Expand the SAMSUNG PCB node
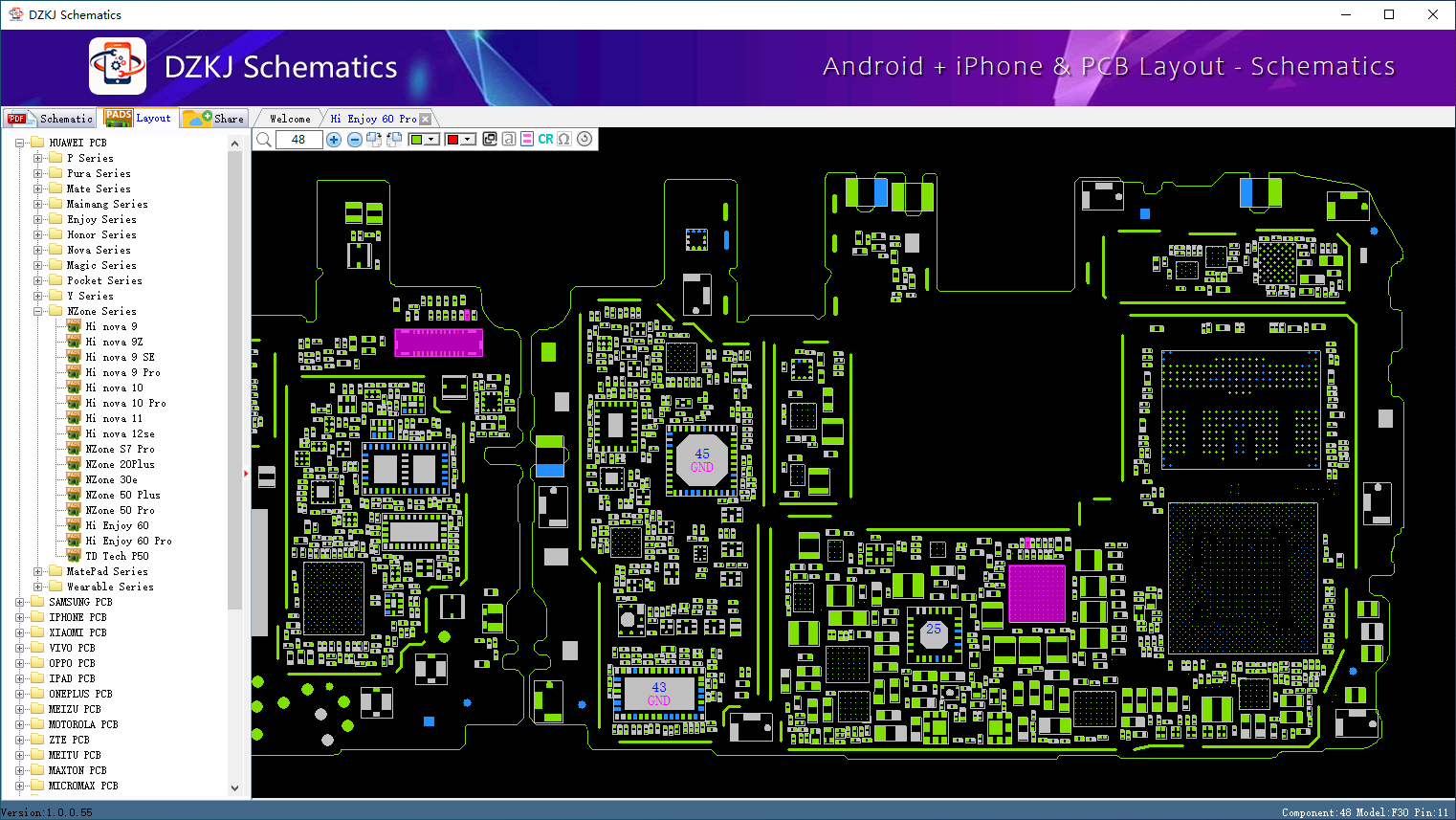 (x=20, y=602)
